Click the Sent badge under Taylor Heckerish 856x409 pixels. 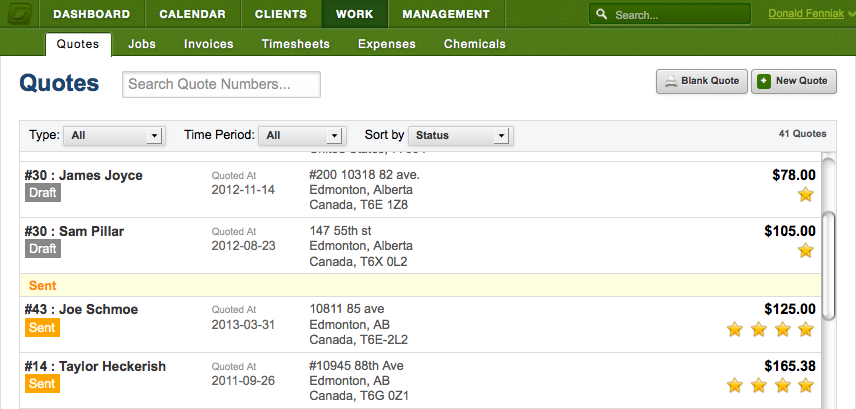tap(42, 384)
